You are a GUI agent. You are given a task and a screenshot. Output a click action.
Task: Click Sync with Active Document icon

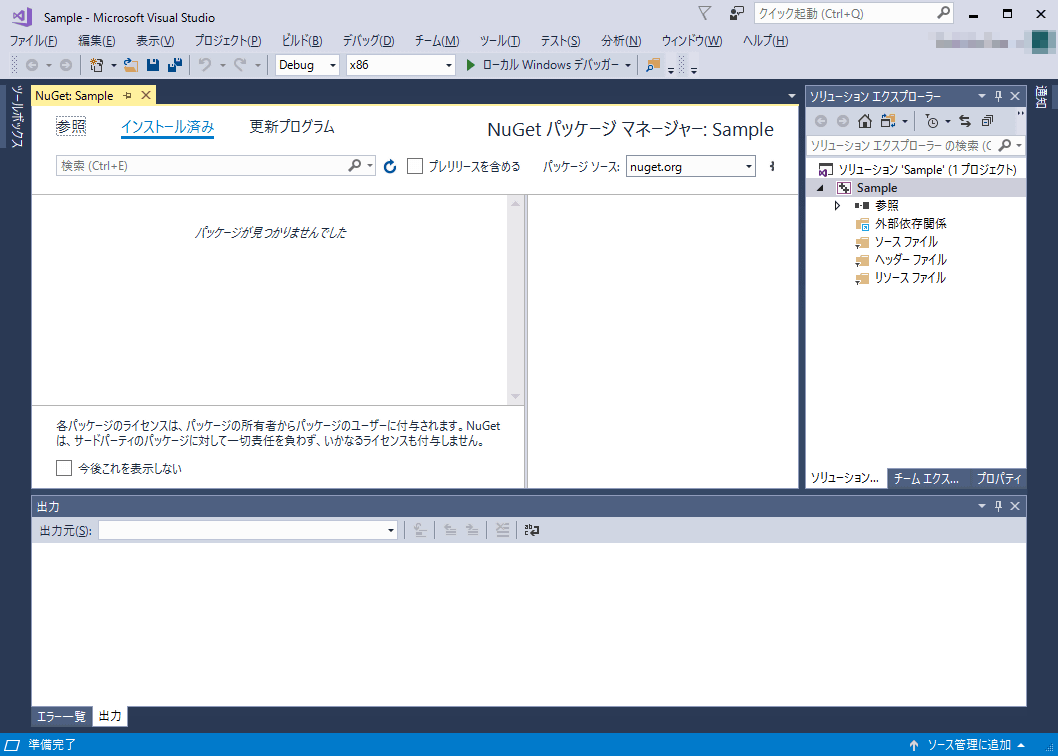click(x=965, y=121)
